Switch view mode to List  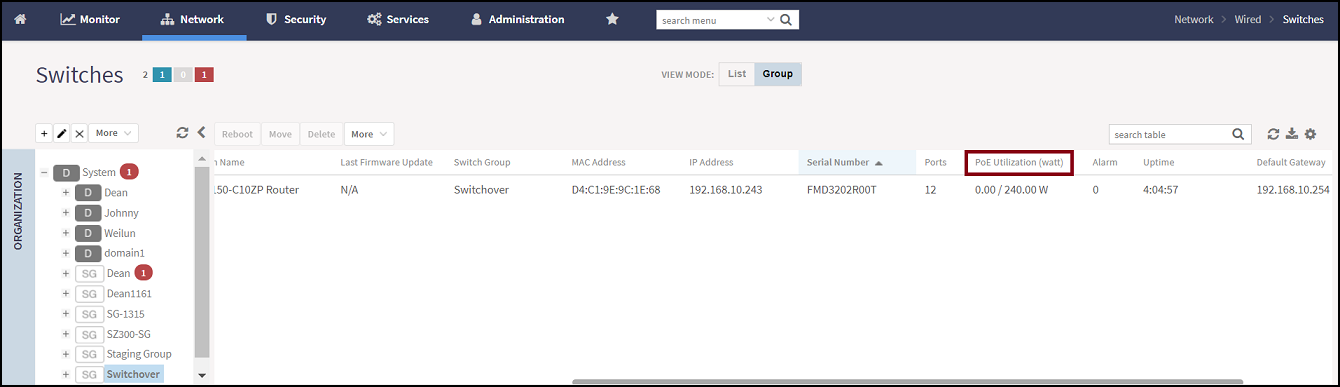tap(737, 74)
